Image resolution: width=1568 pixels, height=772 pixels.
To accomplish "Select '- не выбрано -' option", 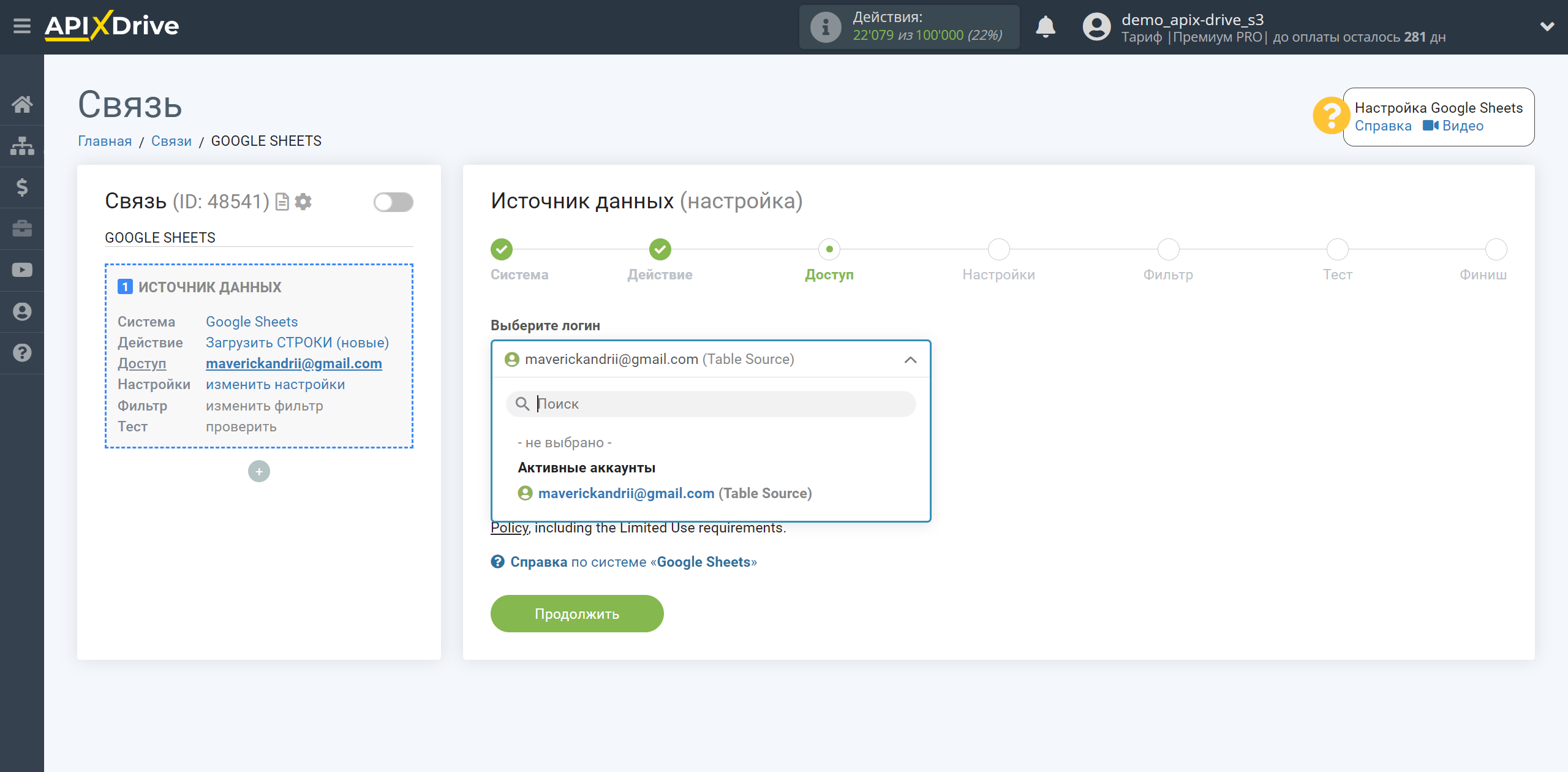I will coord(565,442).
